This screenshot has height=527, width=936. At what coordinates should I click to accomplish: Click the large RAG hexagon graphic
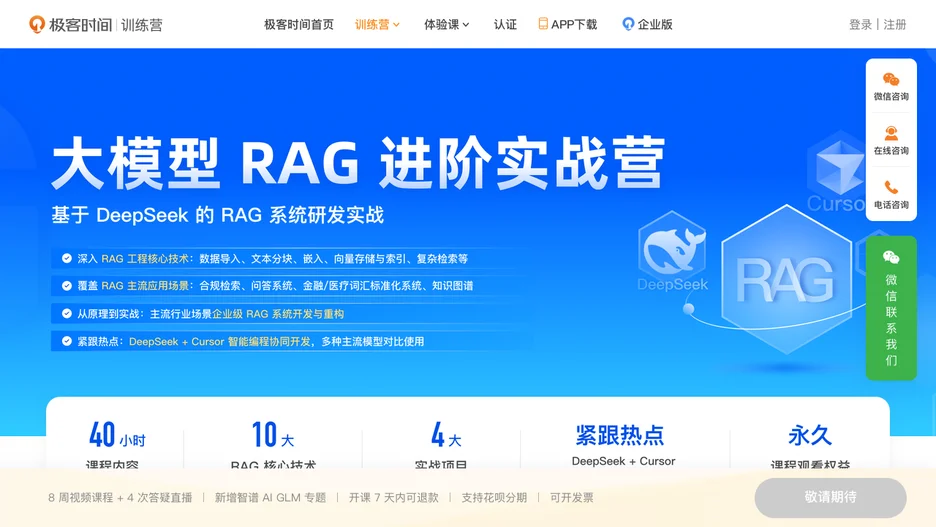pyautogui.click(x=786, y=279)
